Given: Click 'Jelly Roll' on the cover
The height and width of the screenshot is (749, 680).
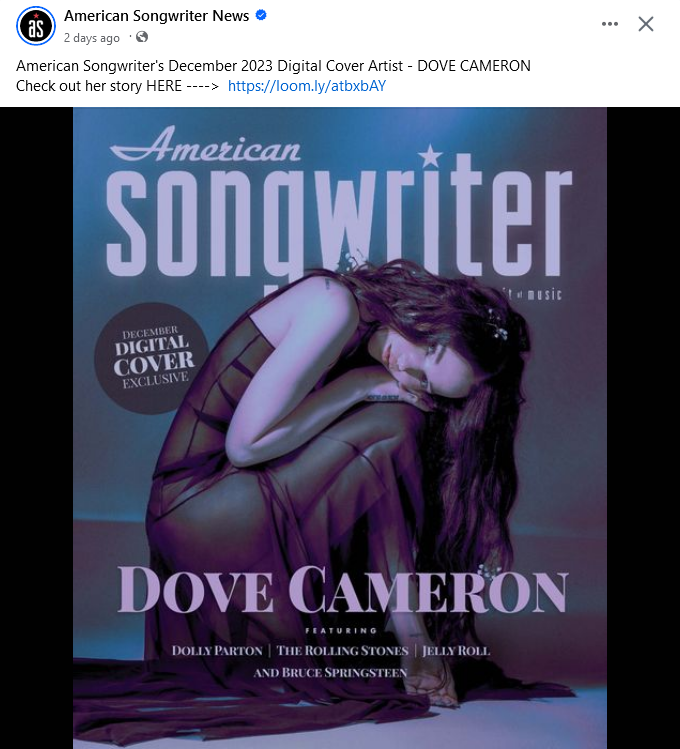Looking at the screenshot, I should 456,651.
